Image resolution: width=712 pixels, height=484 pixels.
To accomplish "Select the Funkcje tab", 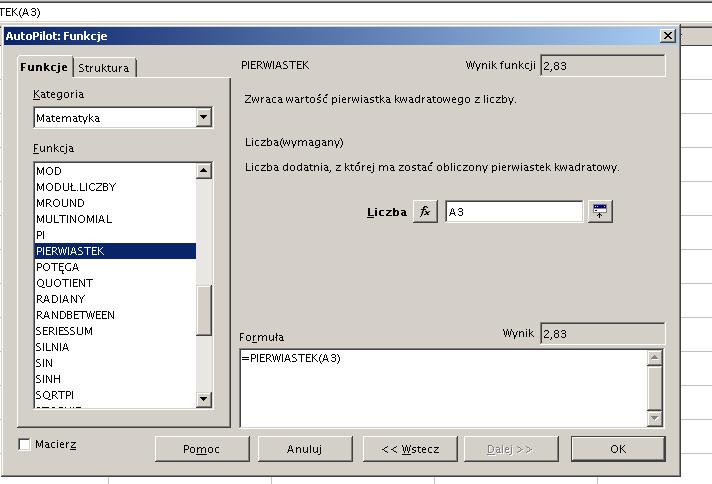I will pos(44,67).
